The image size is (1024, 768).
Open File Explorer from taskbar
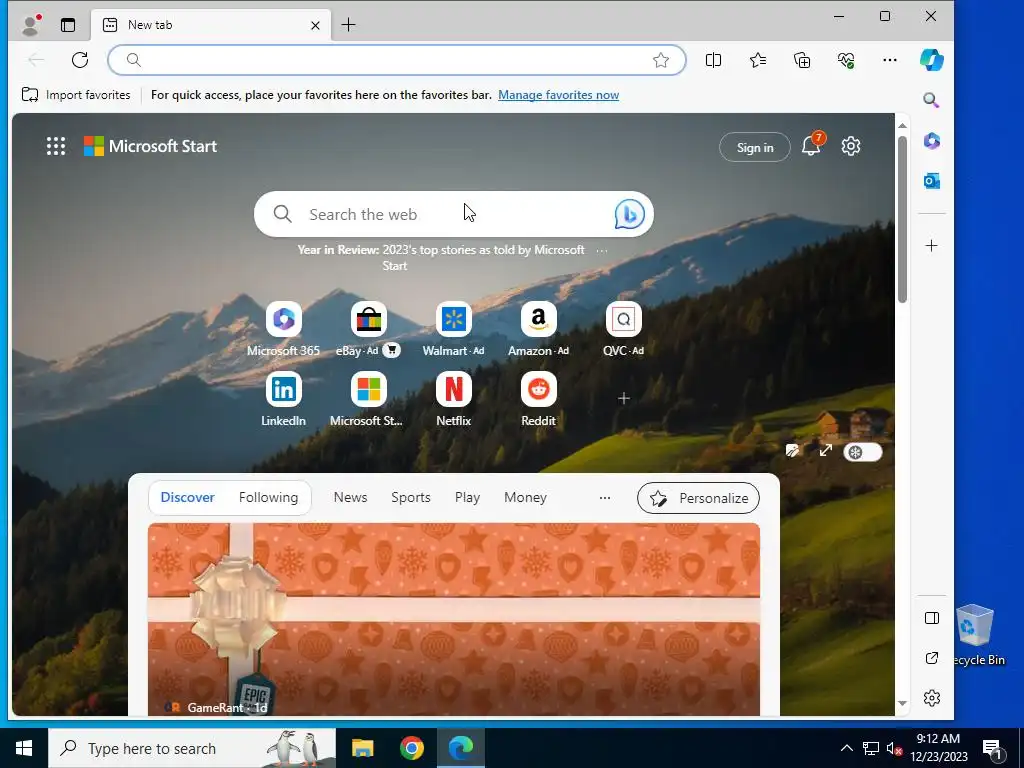[362, 748]
